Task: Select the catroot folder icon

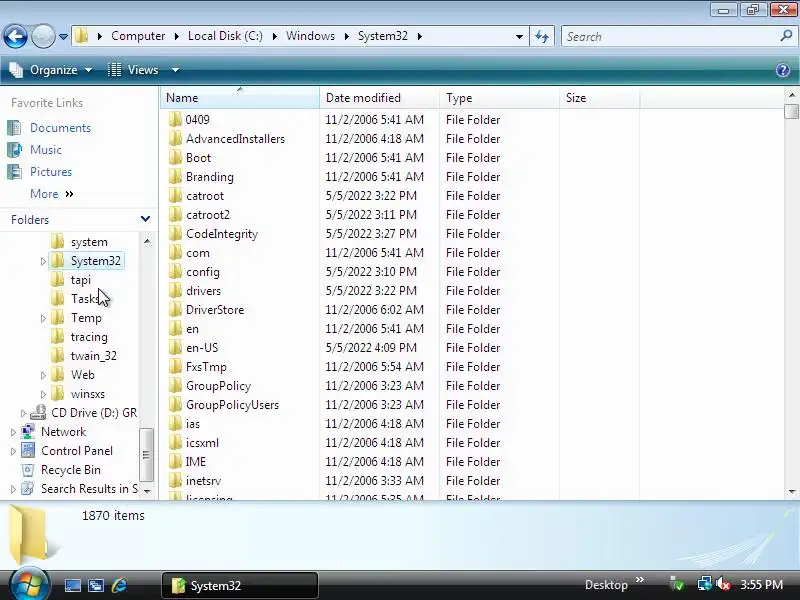Action: (175, 195)
